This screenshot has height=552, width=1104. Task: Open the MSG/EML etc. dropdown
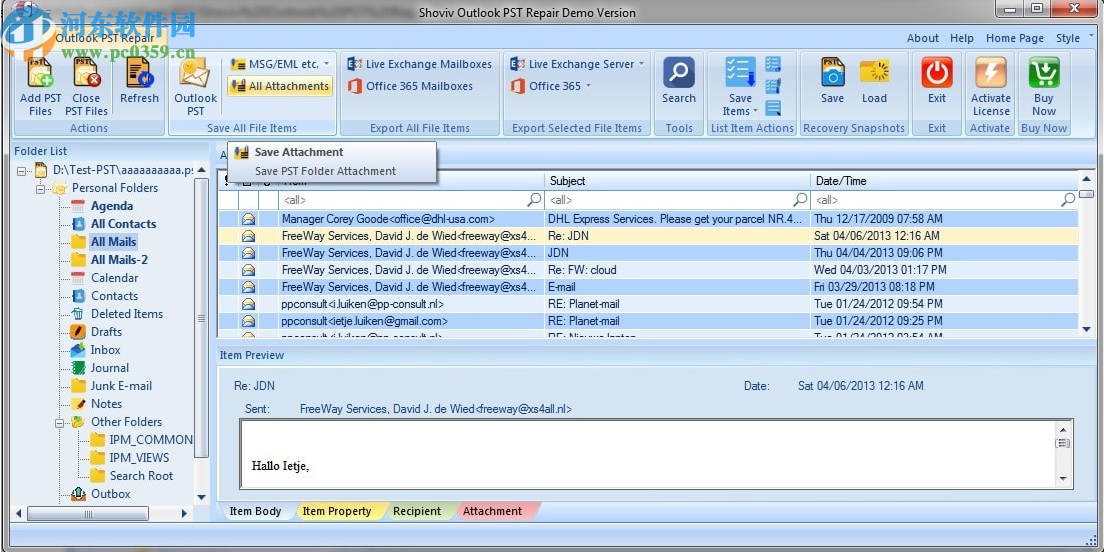280,64
